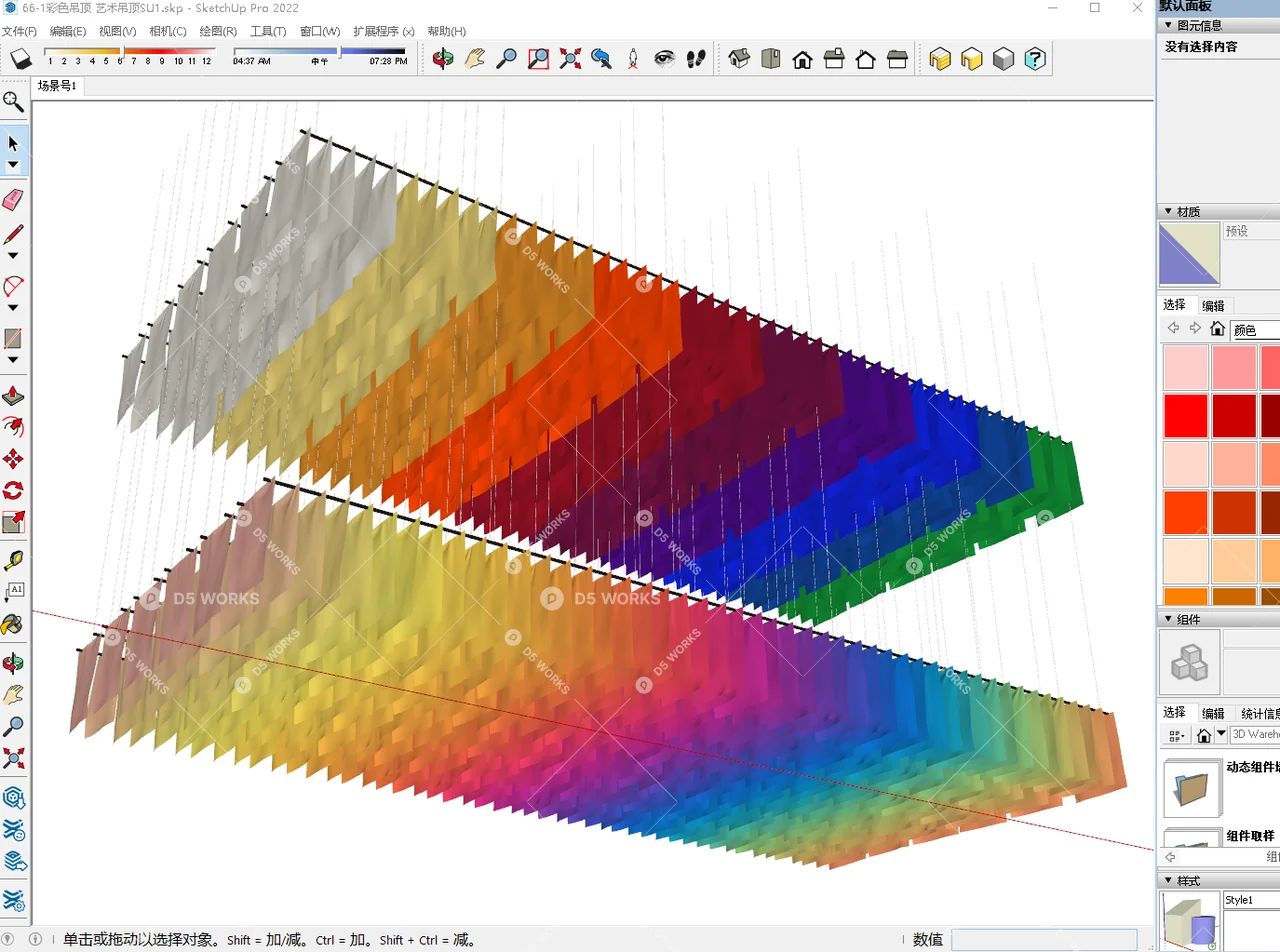Toggle the shadows display button
This screenshot has width=1280, height=952.
tap(21, 60)
